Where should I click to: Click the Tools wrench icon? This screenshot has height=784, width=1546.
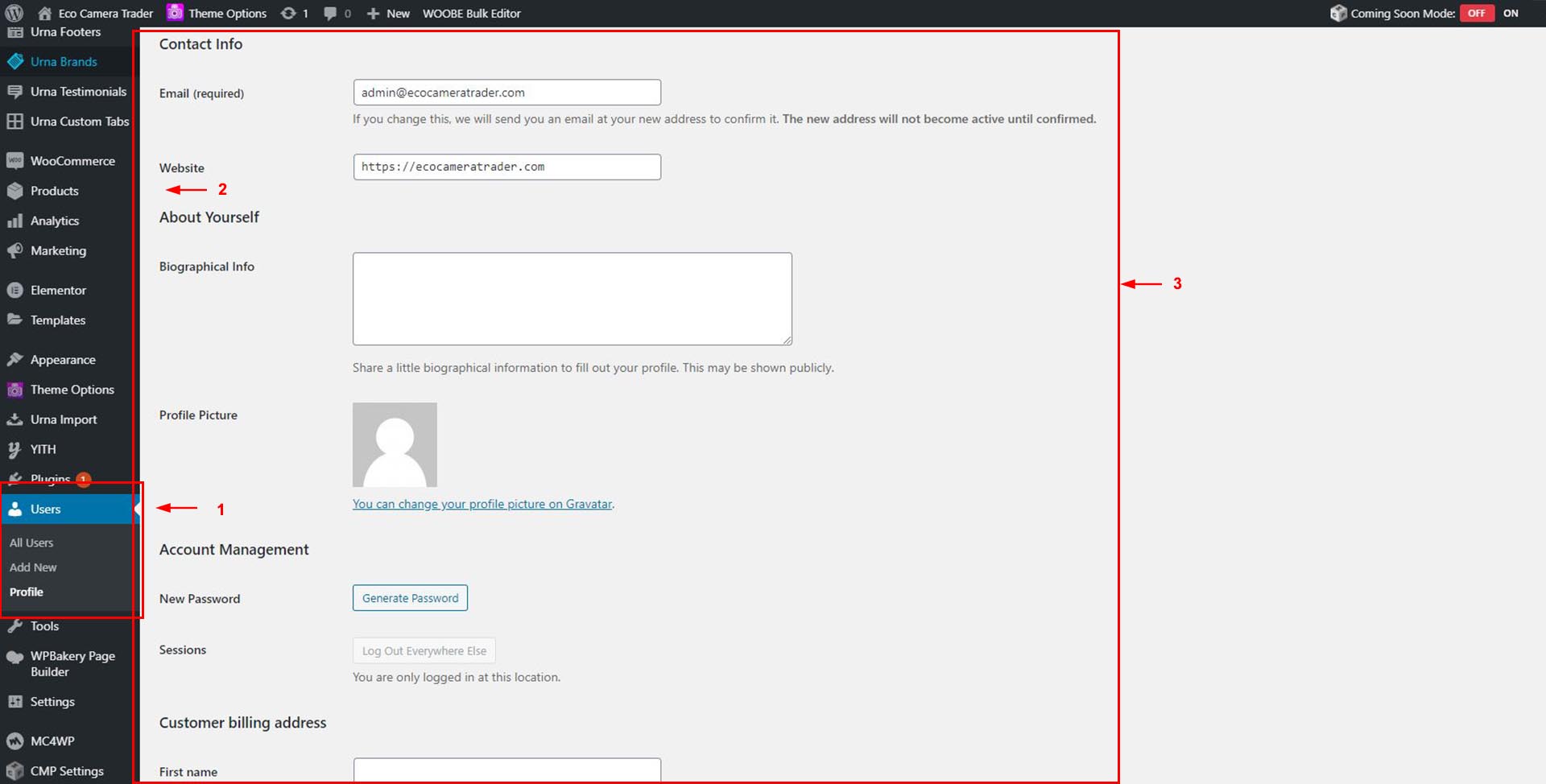[x=14, y=626]
